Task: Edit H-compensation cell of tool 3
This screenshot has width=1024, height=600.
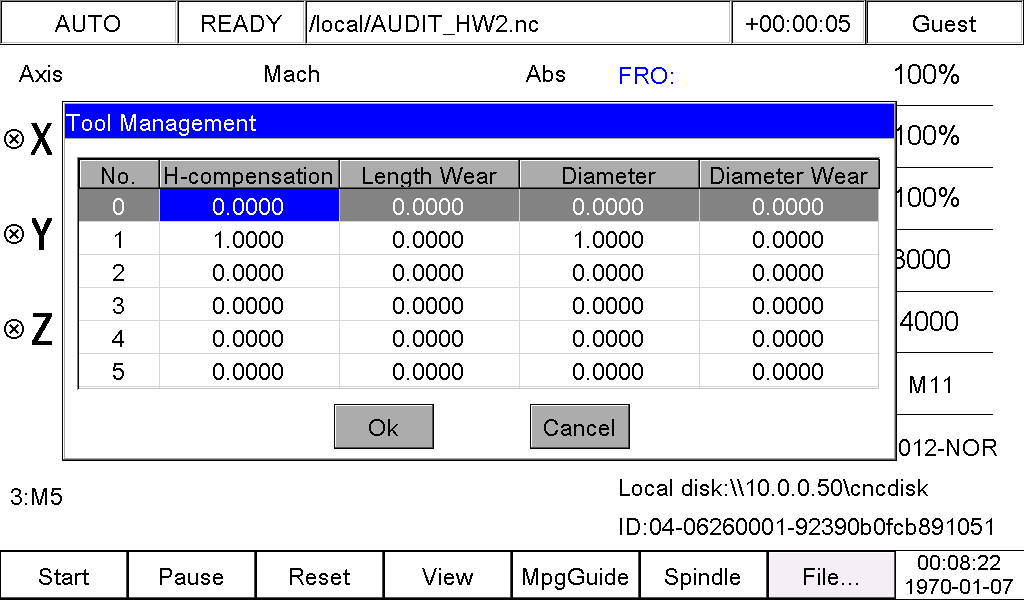Action: click(249, 306)
